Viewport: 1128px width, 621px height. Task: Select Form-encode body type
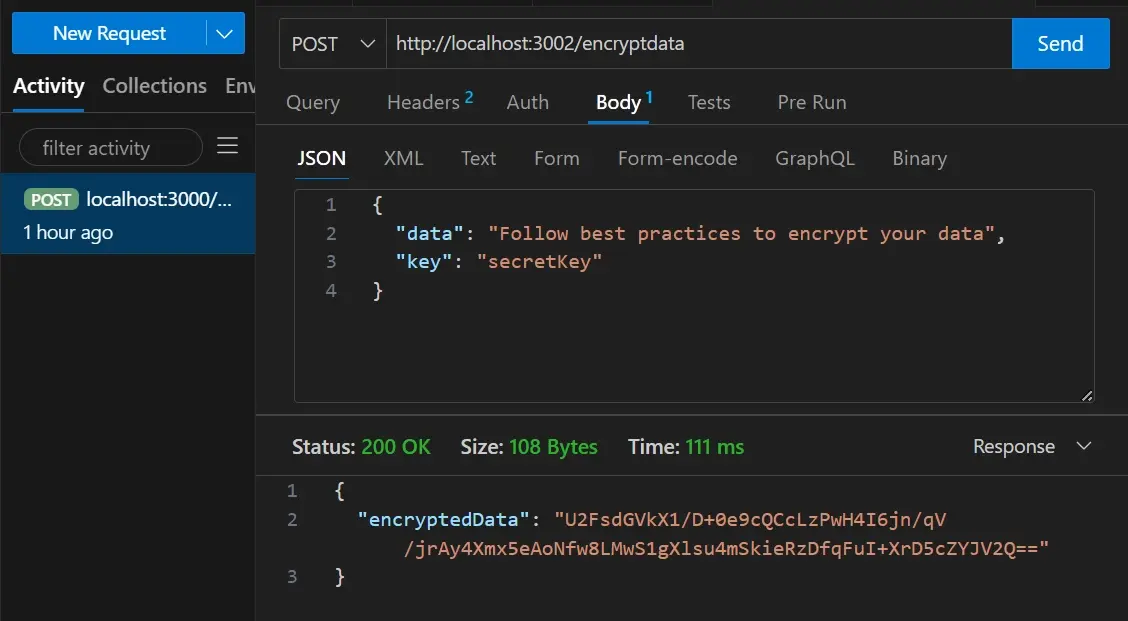point(677,158)
